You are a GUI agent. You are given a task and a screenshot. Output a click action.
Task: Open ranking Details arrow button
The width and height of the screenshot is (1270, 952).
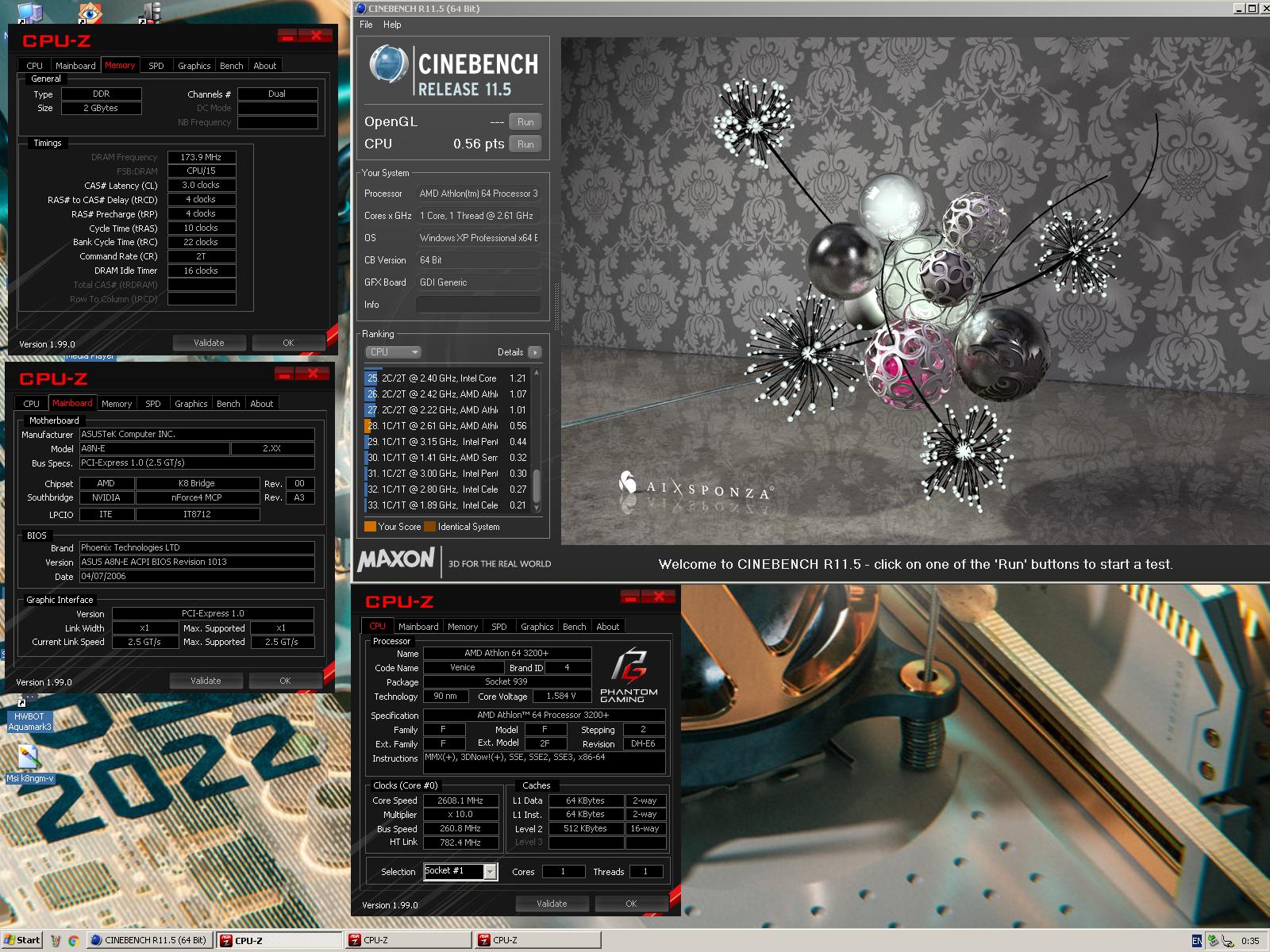click(535, 352)
